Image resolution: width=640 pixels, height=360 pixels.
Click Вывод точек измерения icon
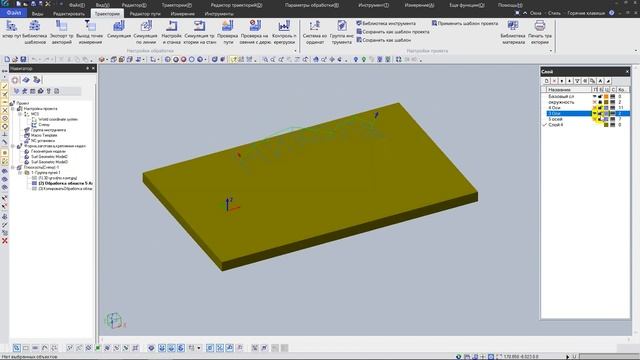89,32
